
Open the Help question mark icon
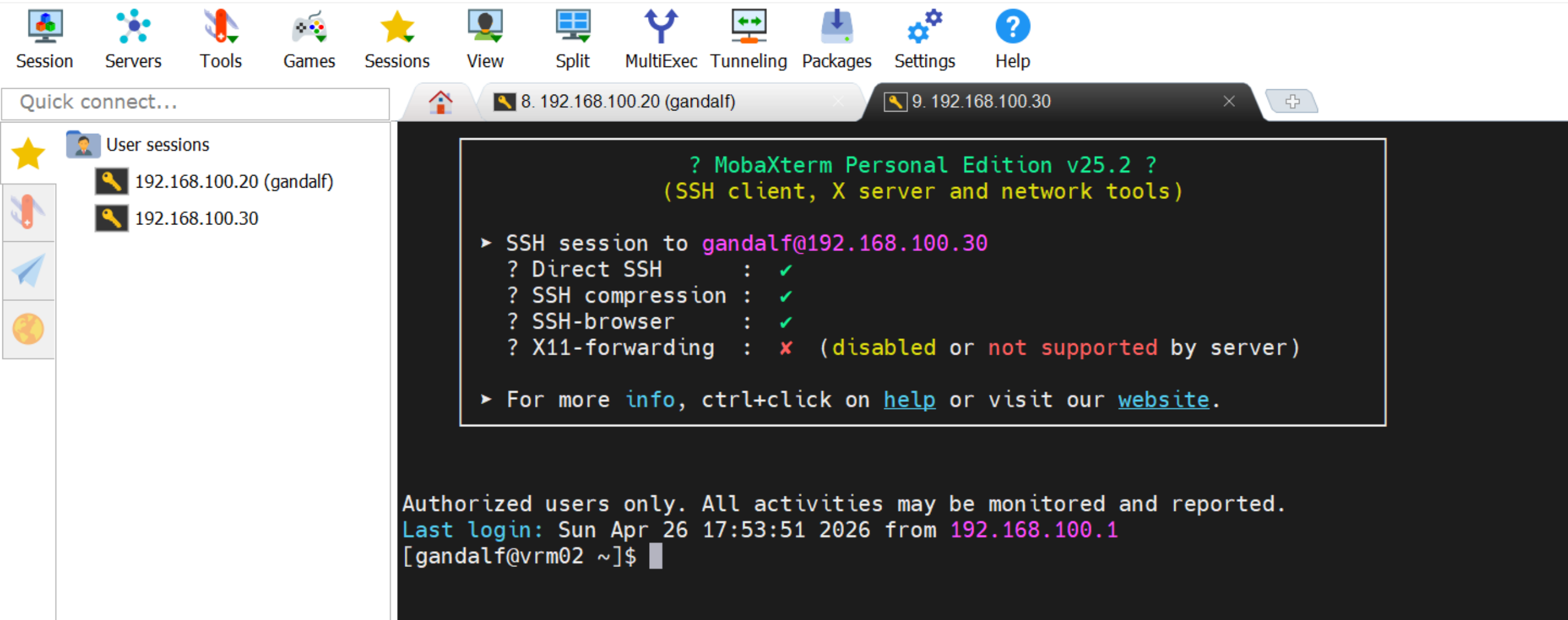tap(1012, 39)
